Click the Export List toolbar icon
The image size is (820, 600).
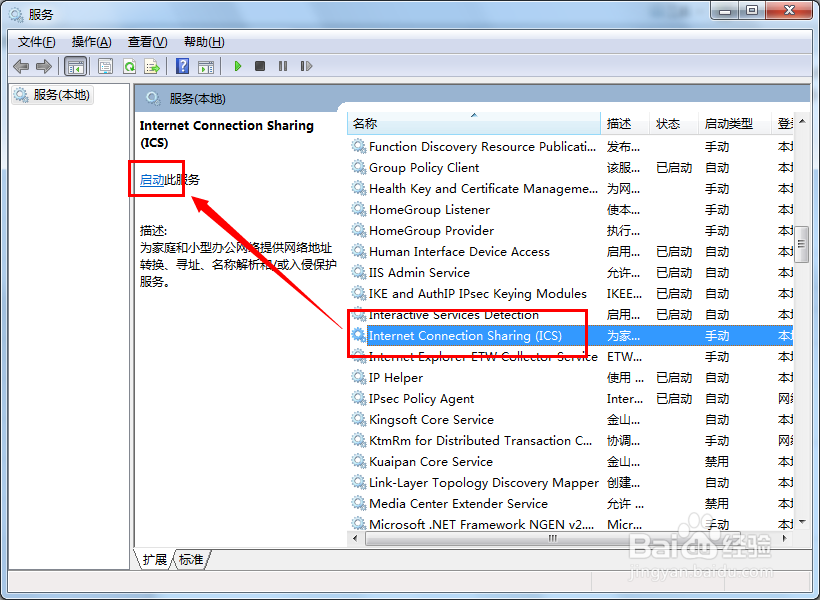coord(152,66)
